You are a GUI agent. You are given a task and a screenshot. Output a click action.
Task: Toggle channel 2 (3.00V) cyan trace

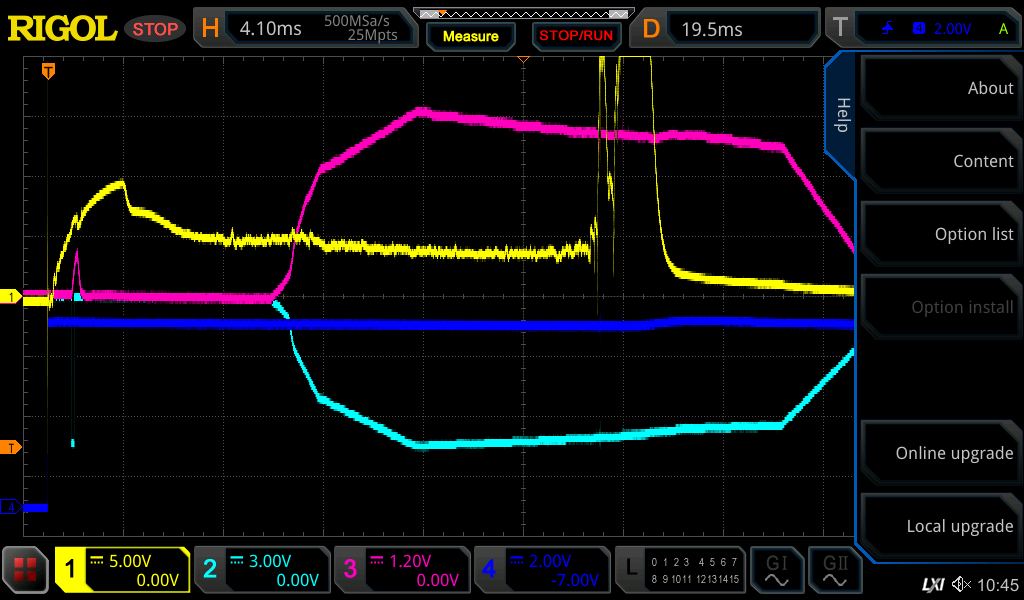[261, 571]
